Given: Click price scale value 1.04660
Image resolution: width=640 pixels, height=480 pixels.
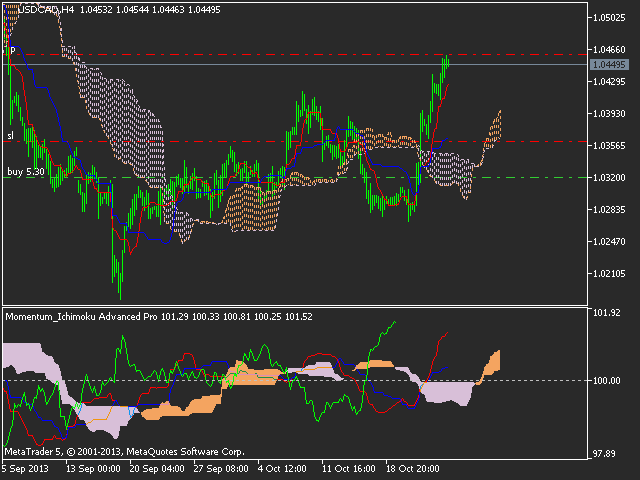Looking at the screenshot, I should tap(609, 49).
